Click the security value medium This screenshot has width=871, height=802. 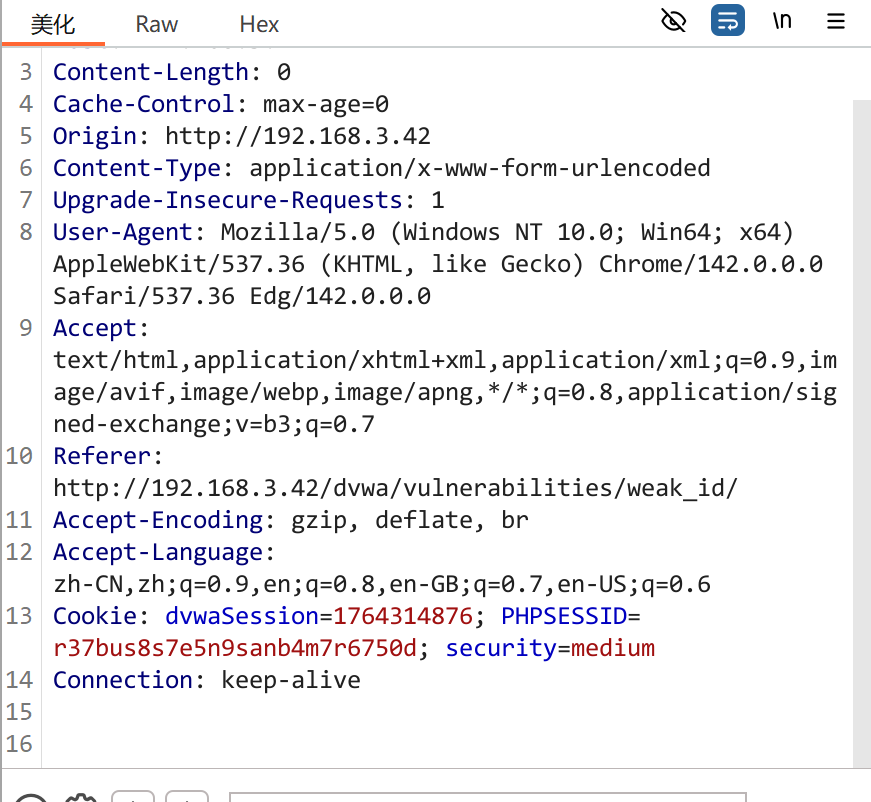[613, 648]
